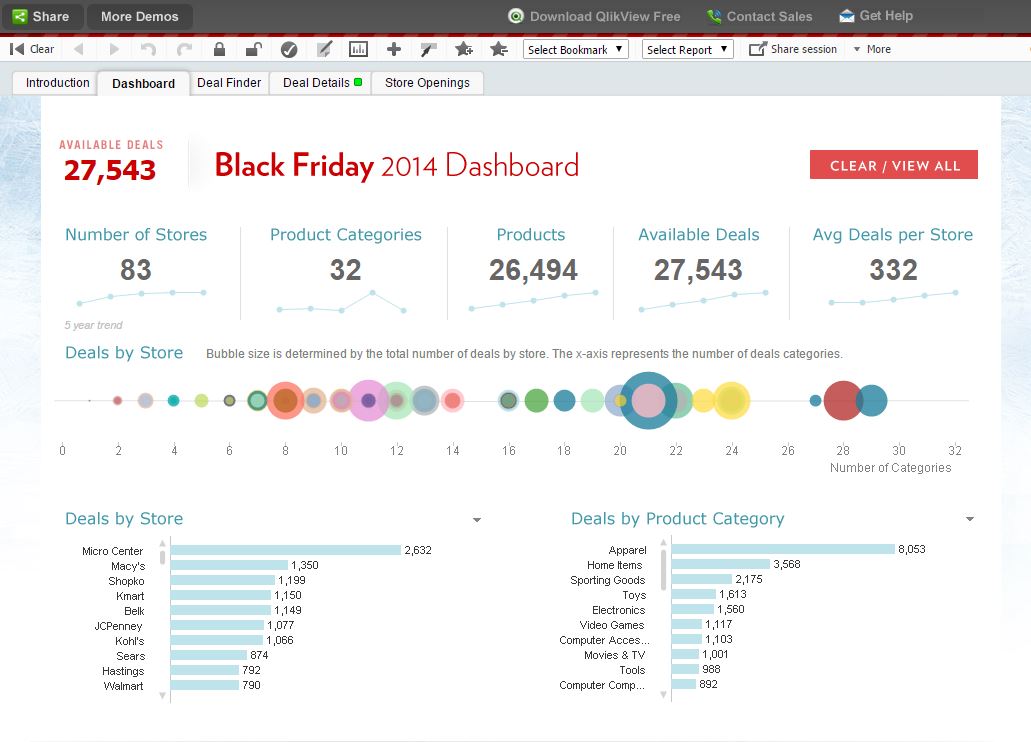Select Home Items category label

pos(615,565)
